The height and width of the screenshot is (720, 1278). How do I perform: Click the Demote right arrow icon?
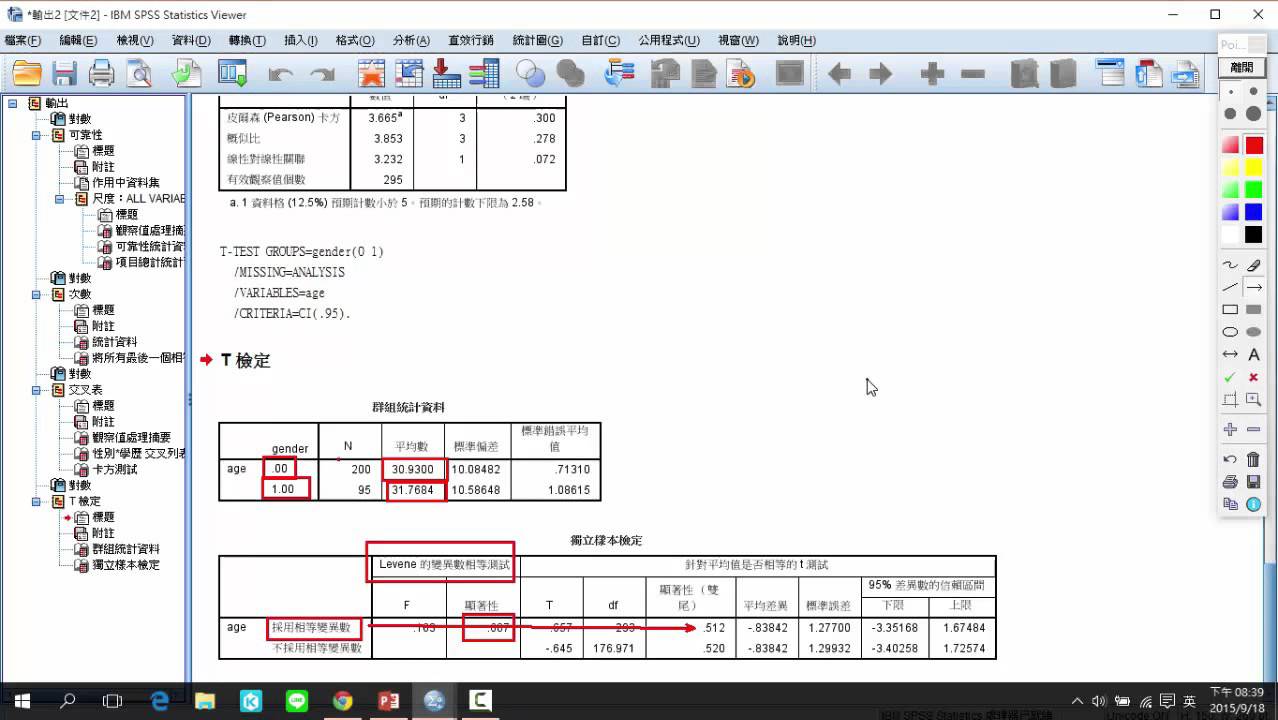pos(880,74)
